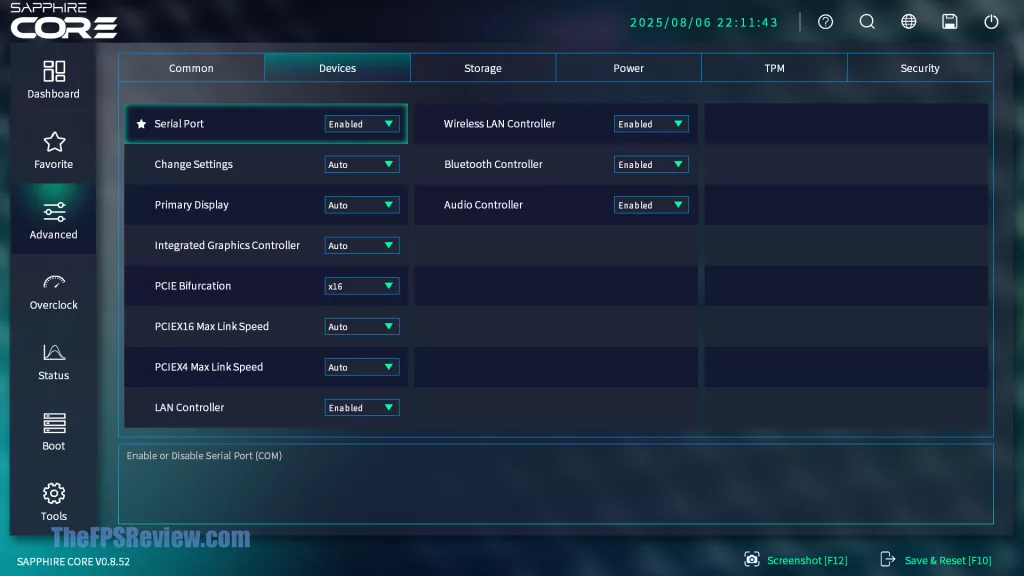Viewport: 1024px width, 576px height.
Task: Click the language globe icon
Action: [908, 22]
